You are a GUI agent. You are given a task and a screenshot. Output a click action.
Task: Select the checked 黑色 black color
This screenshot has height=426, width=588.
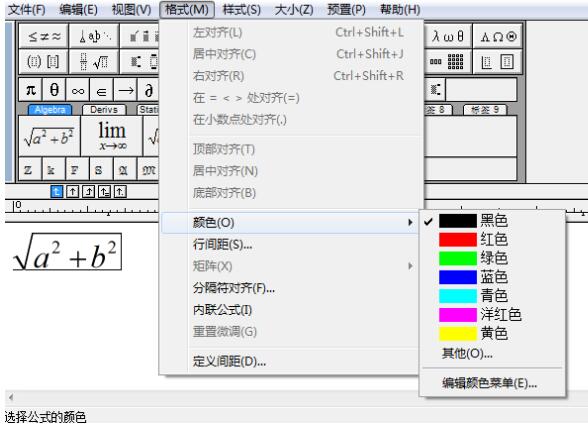(x=492, y=221)
